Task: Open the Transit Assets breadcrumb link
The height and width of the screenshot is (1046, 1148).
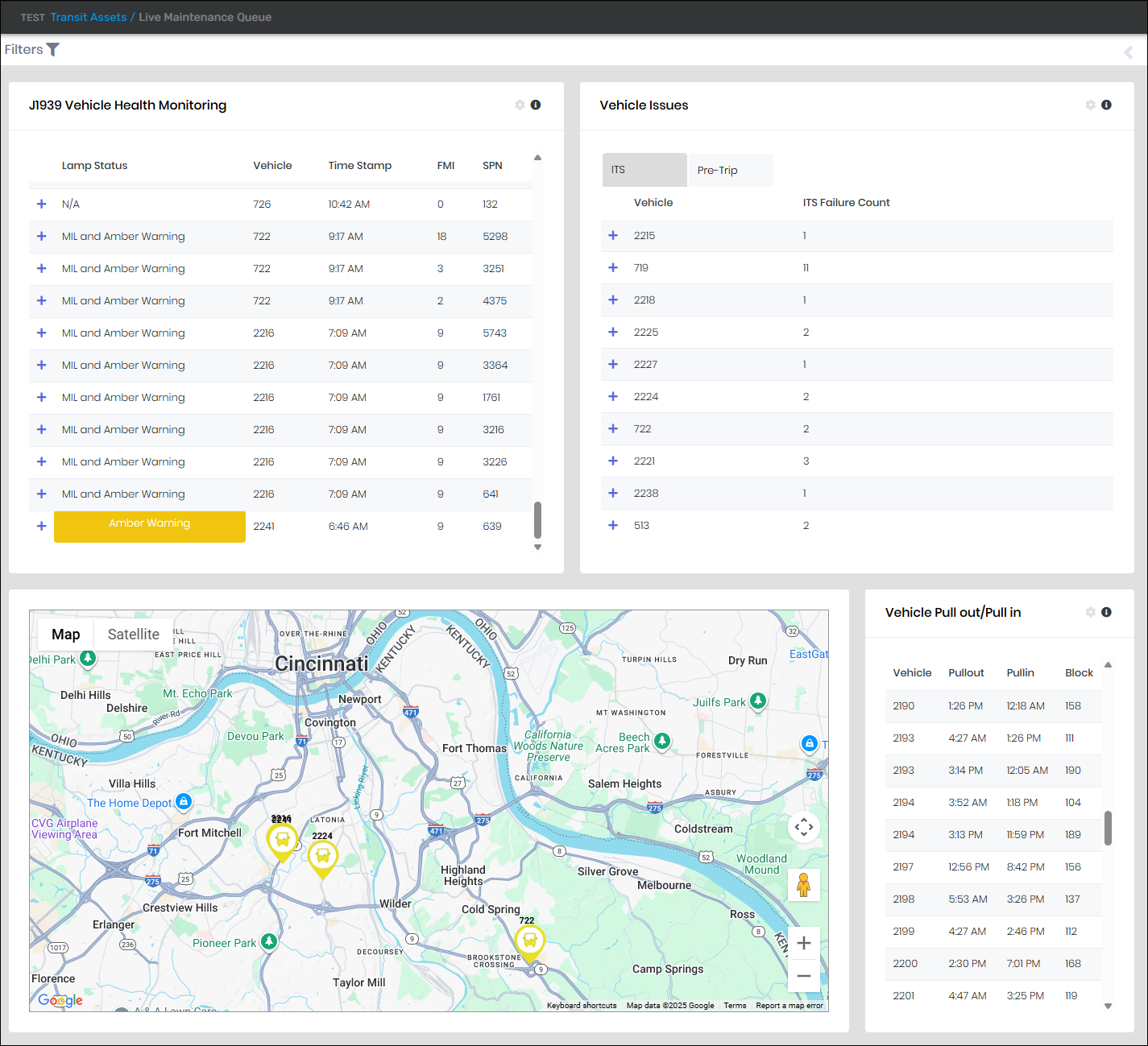Action: coord(89,18)
